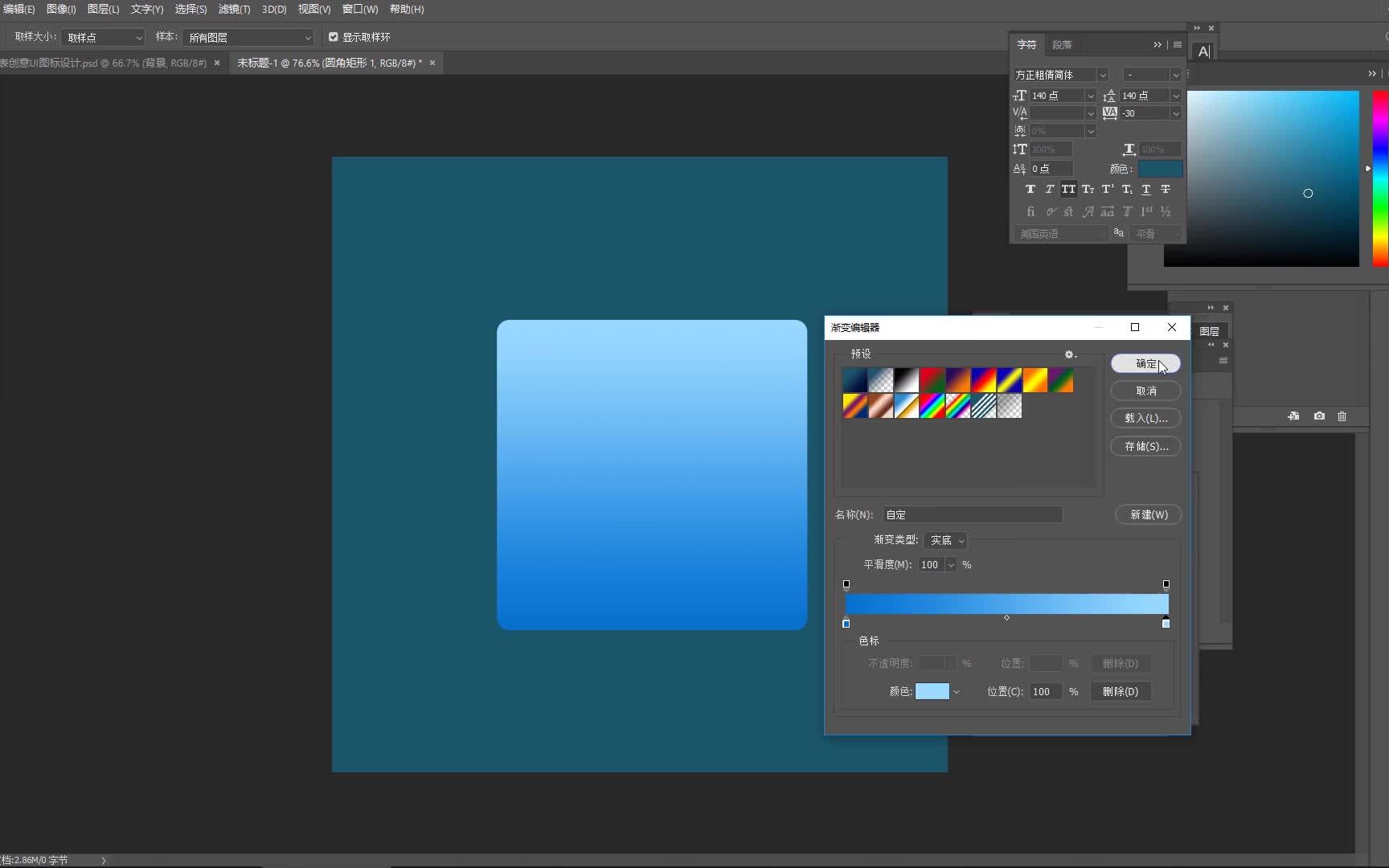
Task: Switch to the 未标题-1 document tab
Action: [x=330, y=63]
